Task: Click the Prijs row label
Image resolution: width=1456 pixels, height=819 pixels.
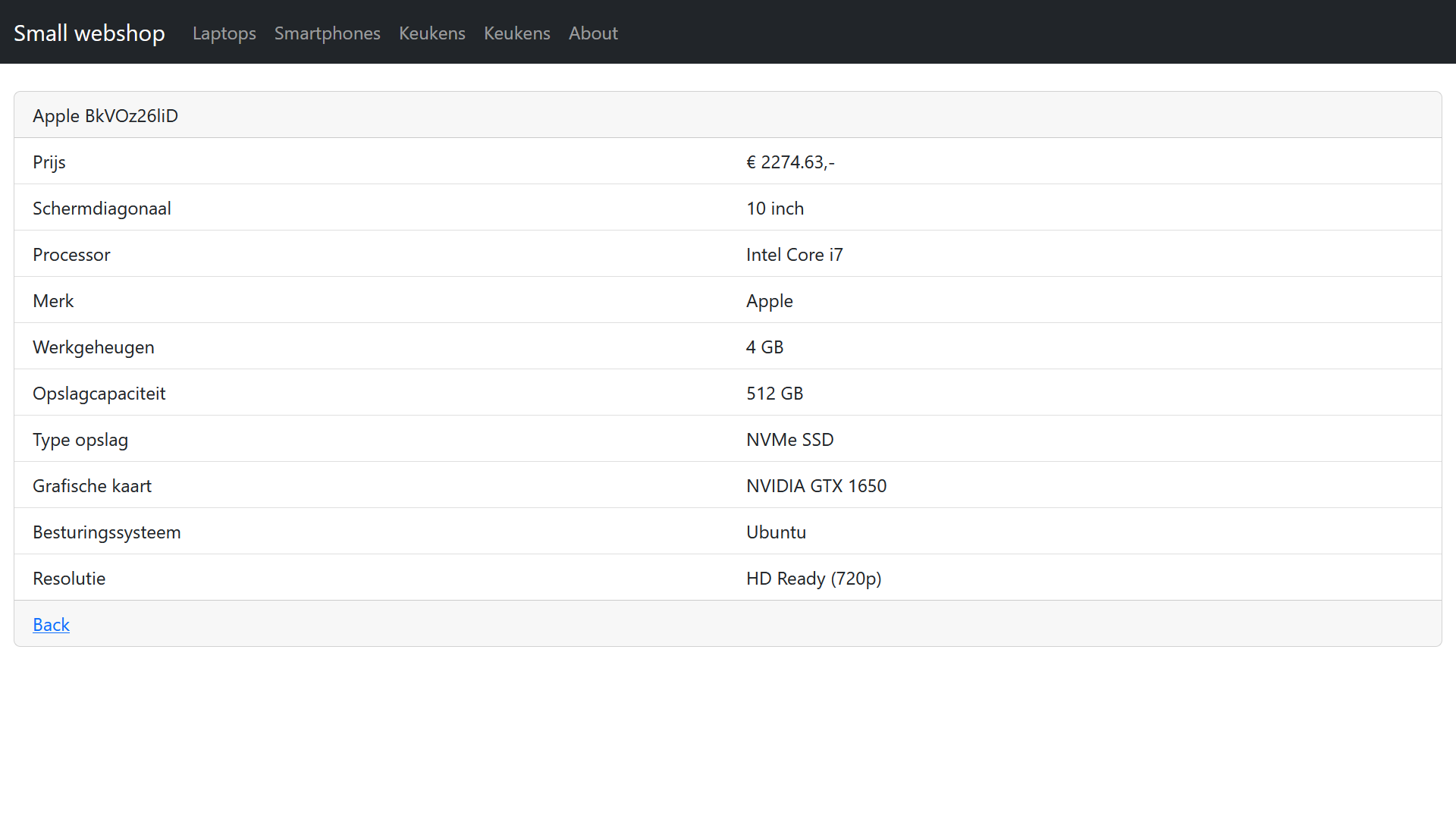Action: pyautogui.click(x=49, y=162)
